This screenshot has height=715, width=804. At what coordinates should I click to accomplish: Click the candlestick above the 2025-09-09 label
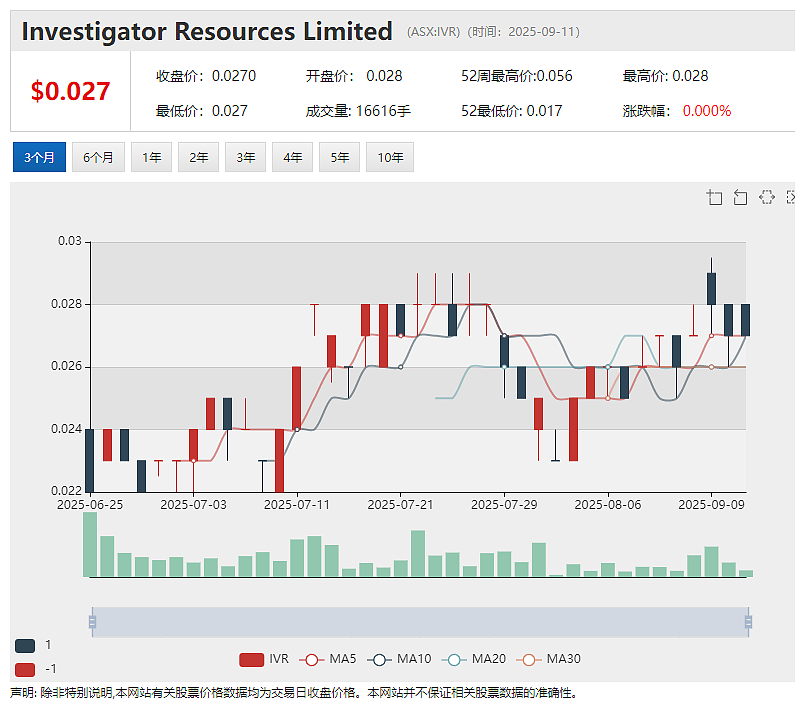click(711, 289)
